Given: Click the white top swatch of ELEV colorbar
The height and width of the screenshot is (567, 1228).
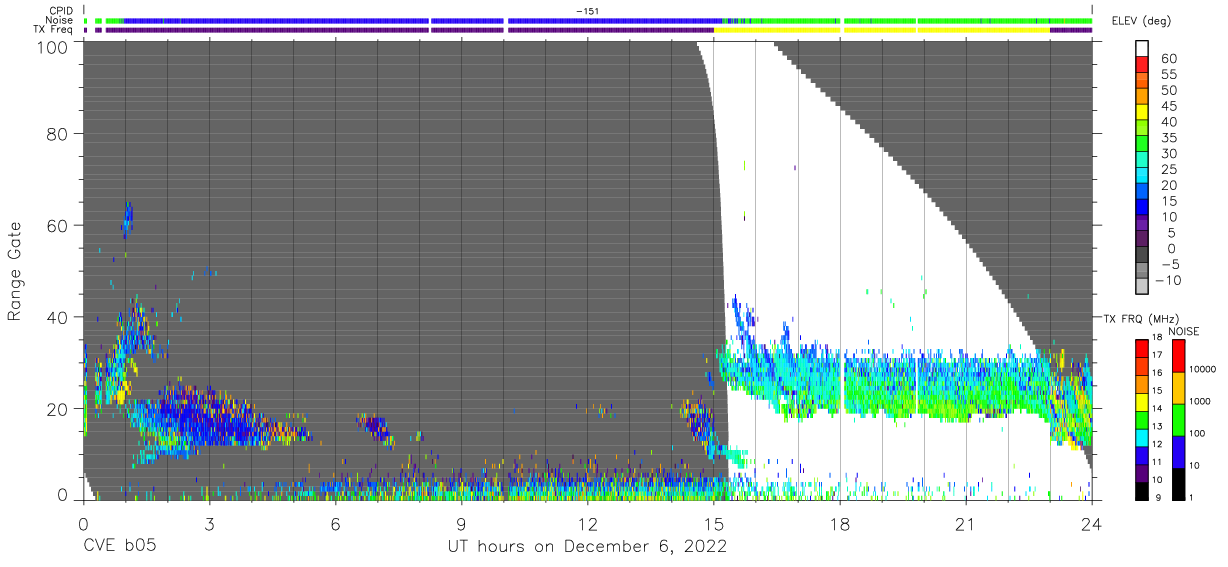Looking at the screenshot, I should [1141, 48].
